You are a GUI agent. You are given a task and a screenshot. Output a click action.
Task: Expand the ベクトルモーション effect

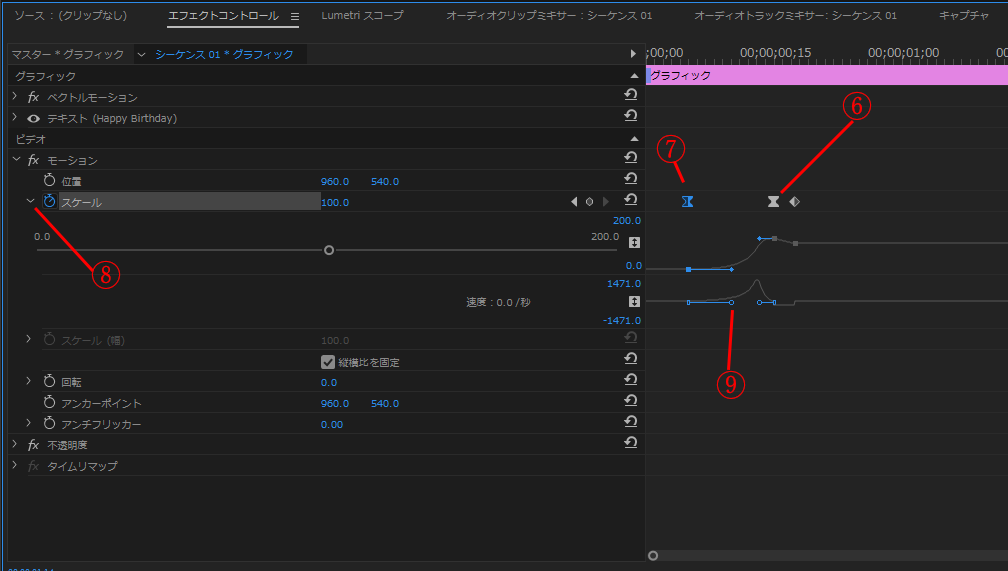pos(15,96)
